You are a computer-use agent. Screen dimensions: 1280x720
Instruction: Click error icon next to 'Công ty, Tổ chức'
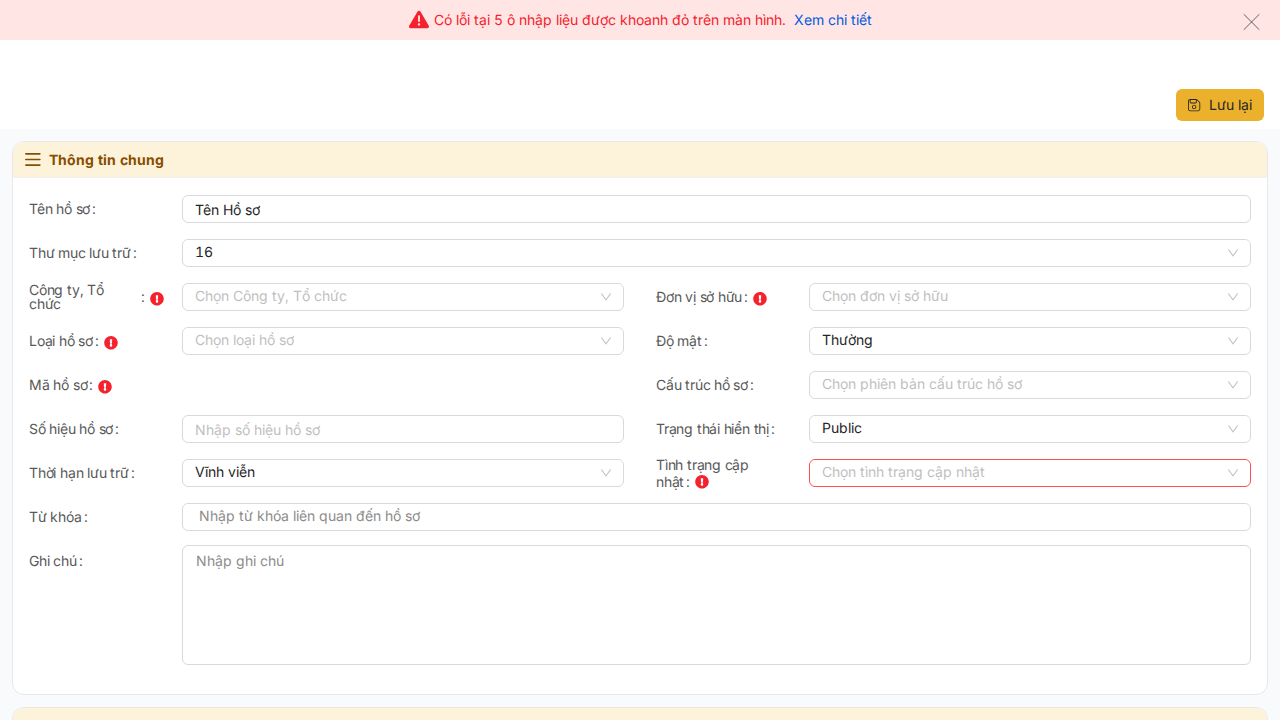click(157, 298)
